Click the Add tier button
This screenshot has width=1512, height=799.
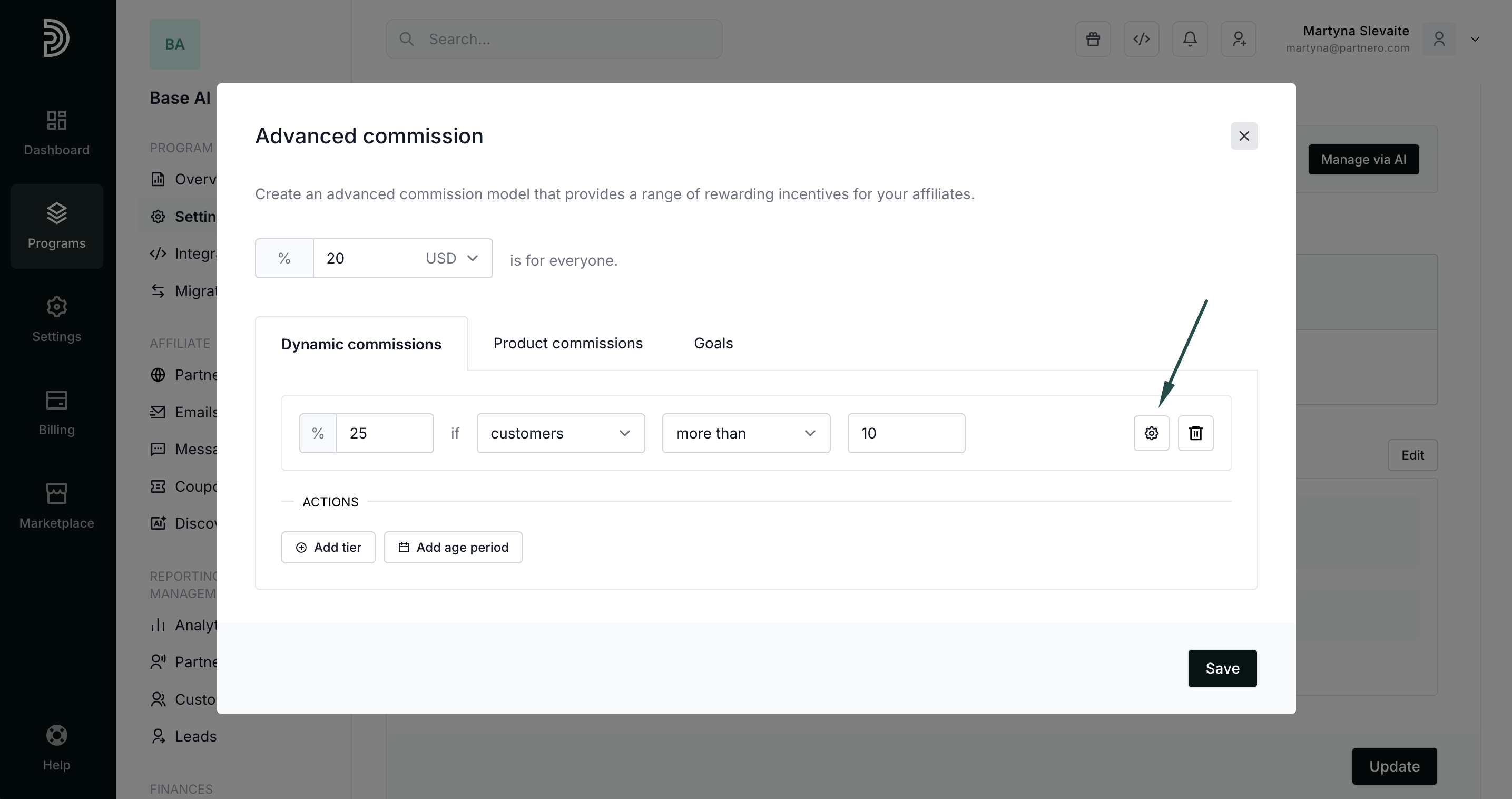328,547
